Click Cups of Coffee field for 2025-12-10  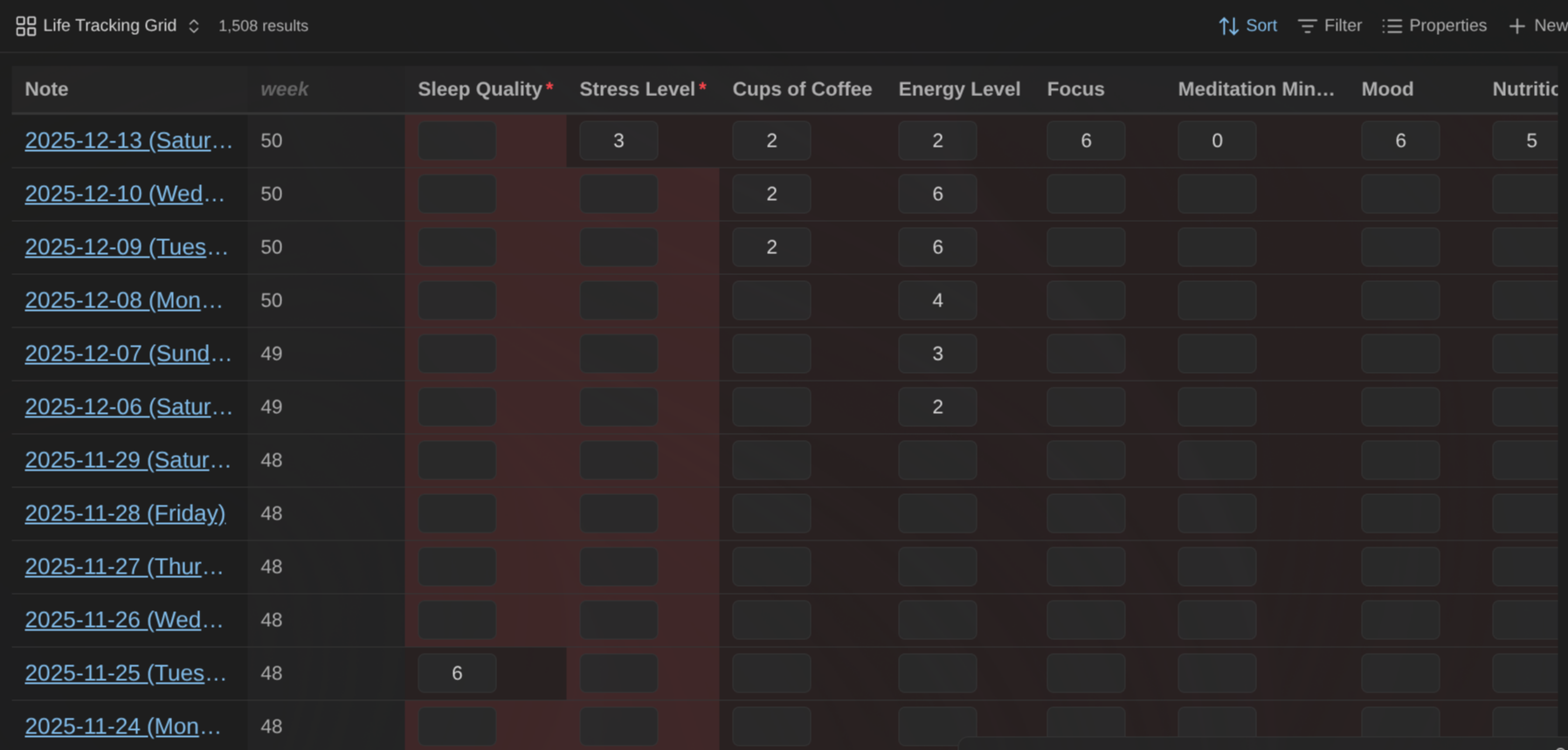pos(771,194)
